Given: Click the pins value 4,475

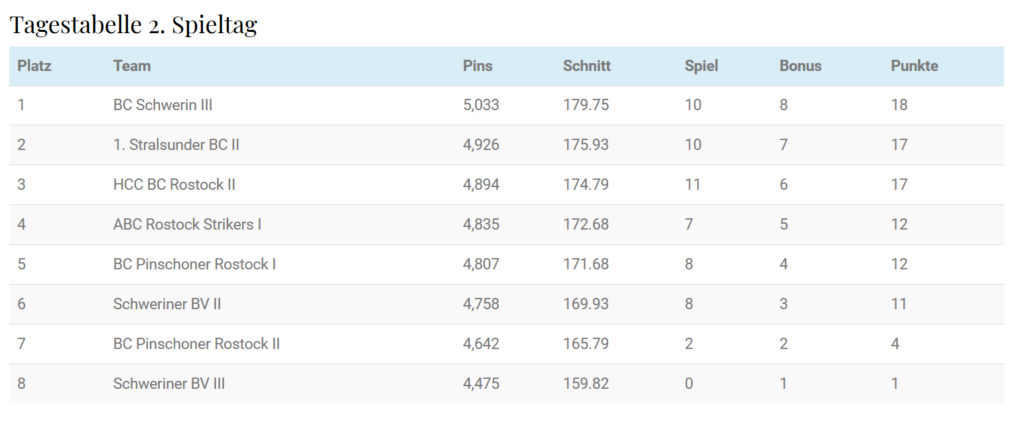Looking at the screenshot, I should coord(481,384).
